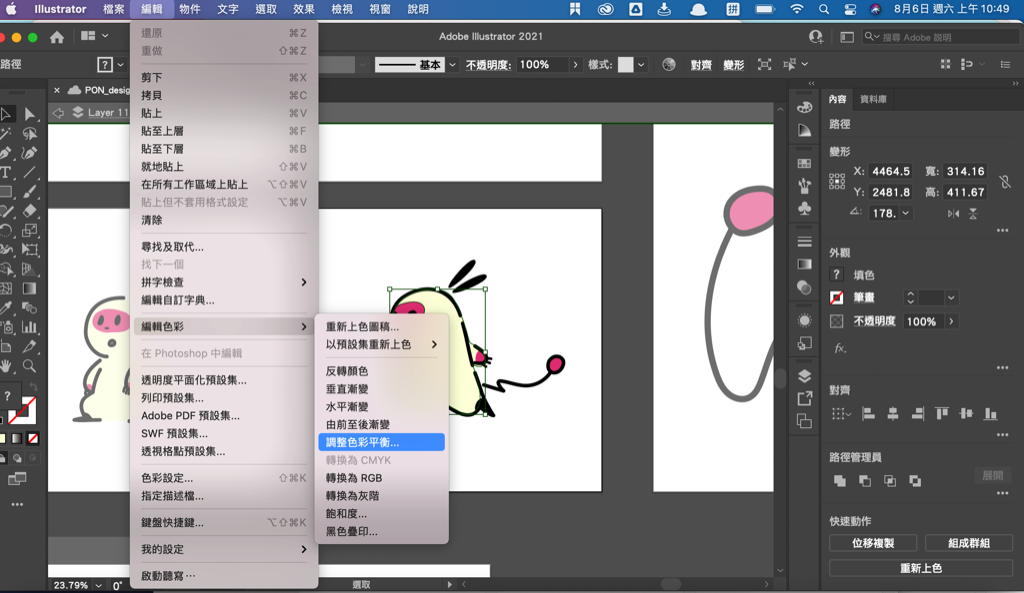The height and width of the screenshot is (593, 1024).
Task: Click the Hand tool
Action: tap(6, 366)
